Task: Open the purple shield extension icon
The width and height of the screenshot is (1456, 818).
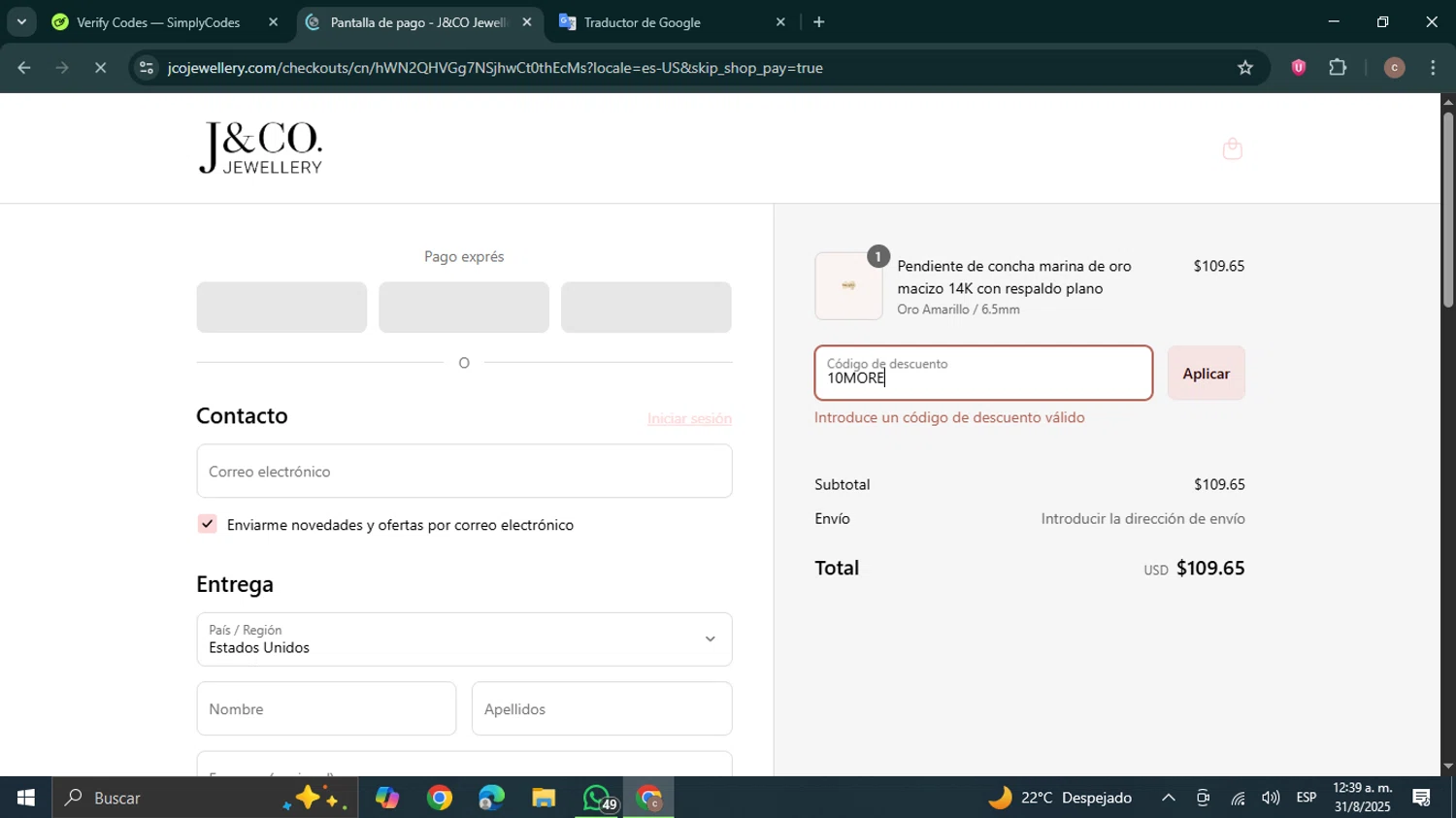Action: [x=1299, y=68]
